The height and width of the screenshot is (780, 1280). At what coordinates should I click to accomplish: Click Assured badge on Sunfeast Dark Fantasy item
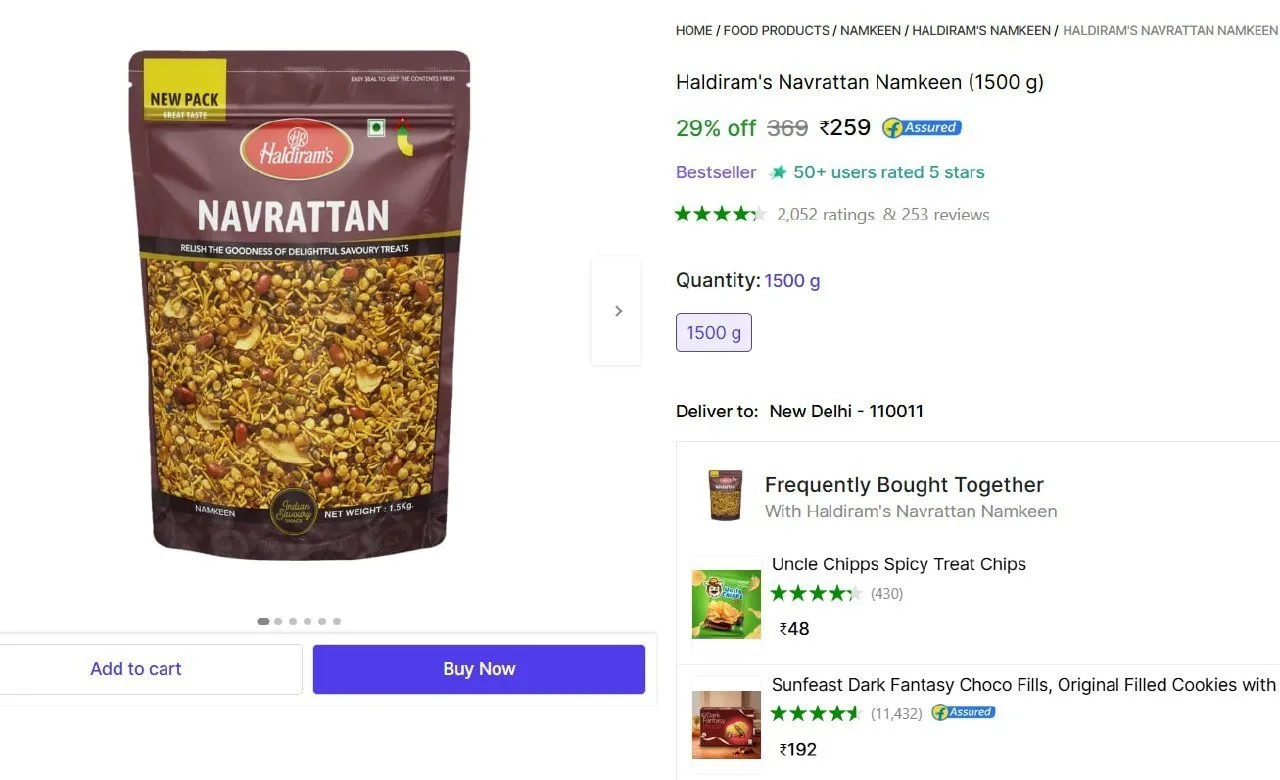point(963,713)
